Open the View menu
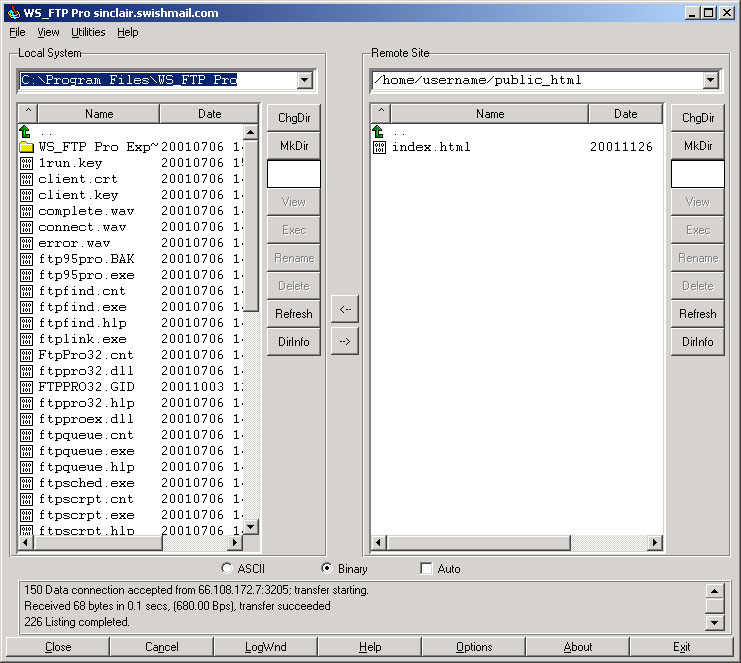The image size is (741, 663). 48,32
